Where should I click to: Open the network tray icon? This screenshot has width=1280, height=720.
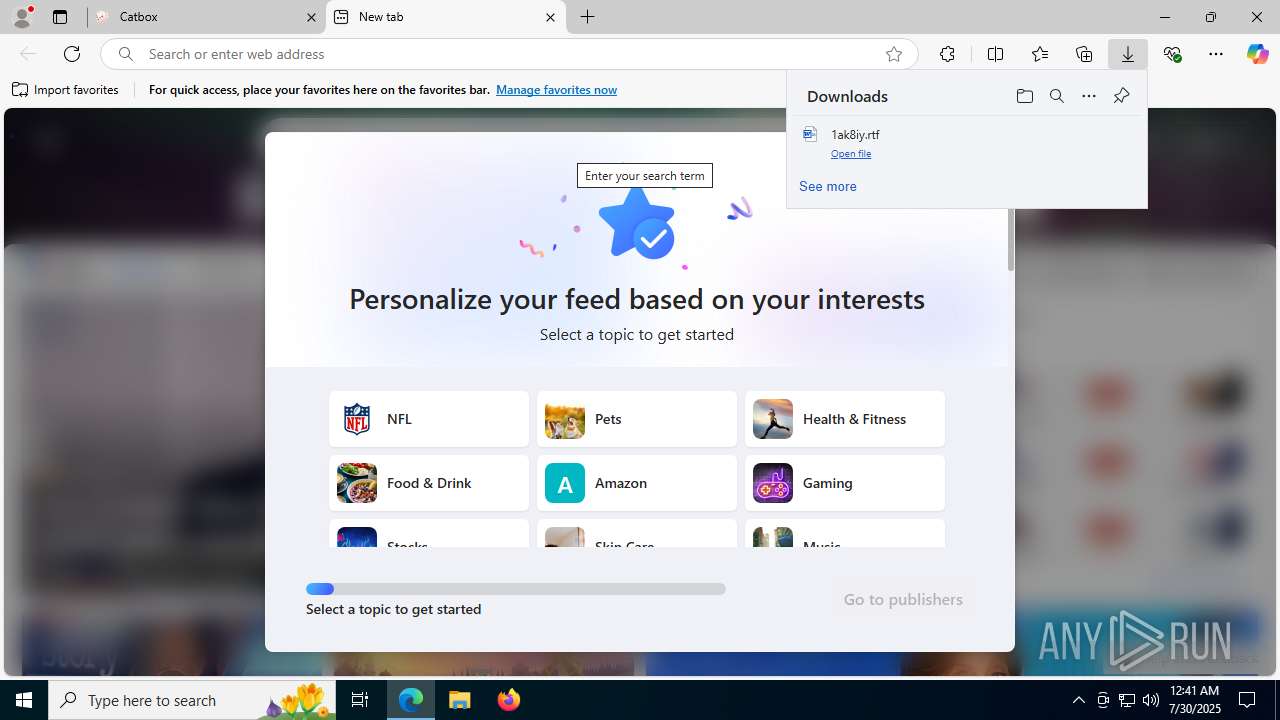click(x=1127, y=700)
